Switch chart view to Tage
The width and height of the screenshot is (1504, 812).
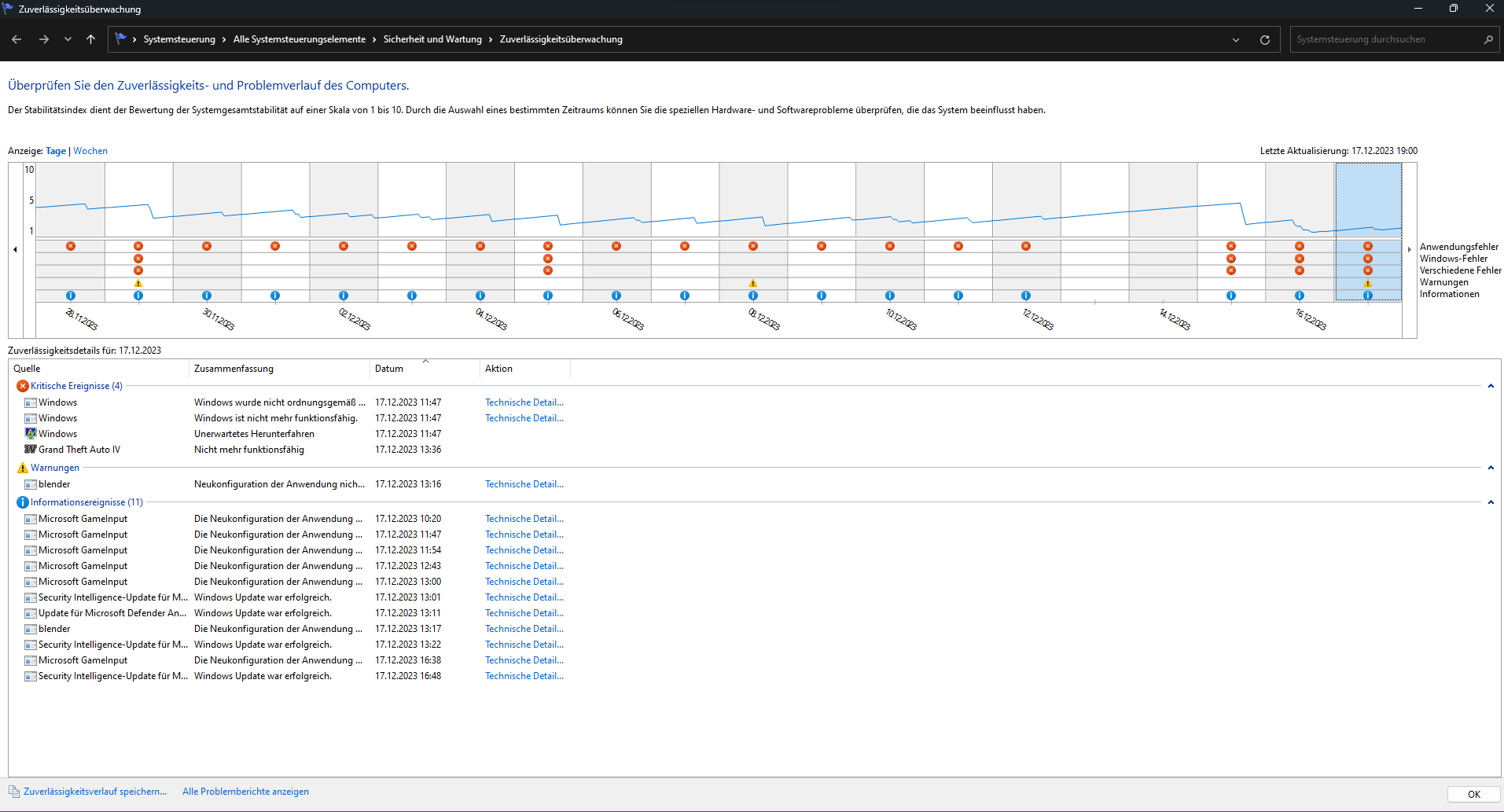click(56, 151)
